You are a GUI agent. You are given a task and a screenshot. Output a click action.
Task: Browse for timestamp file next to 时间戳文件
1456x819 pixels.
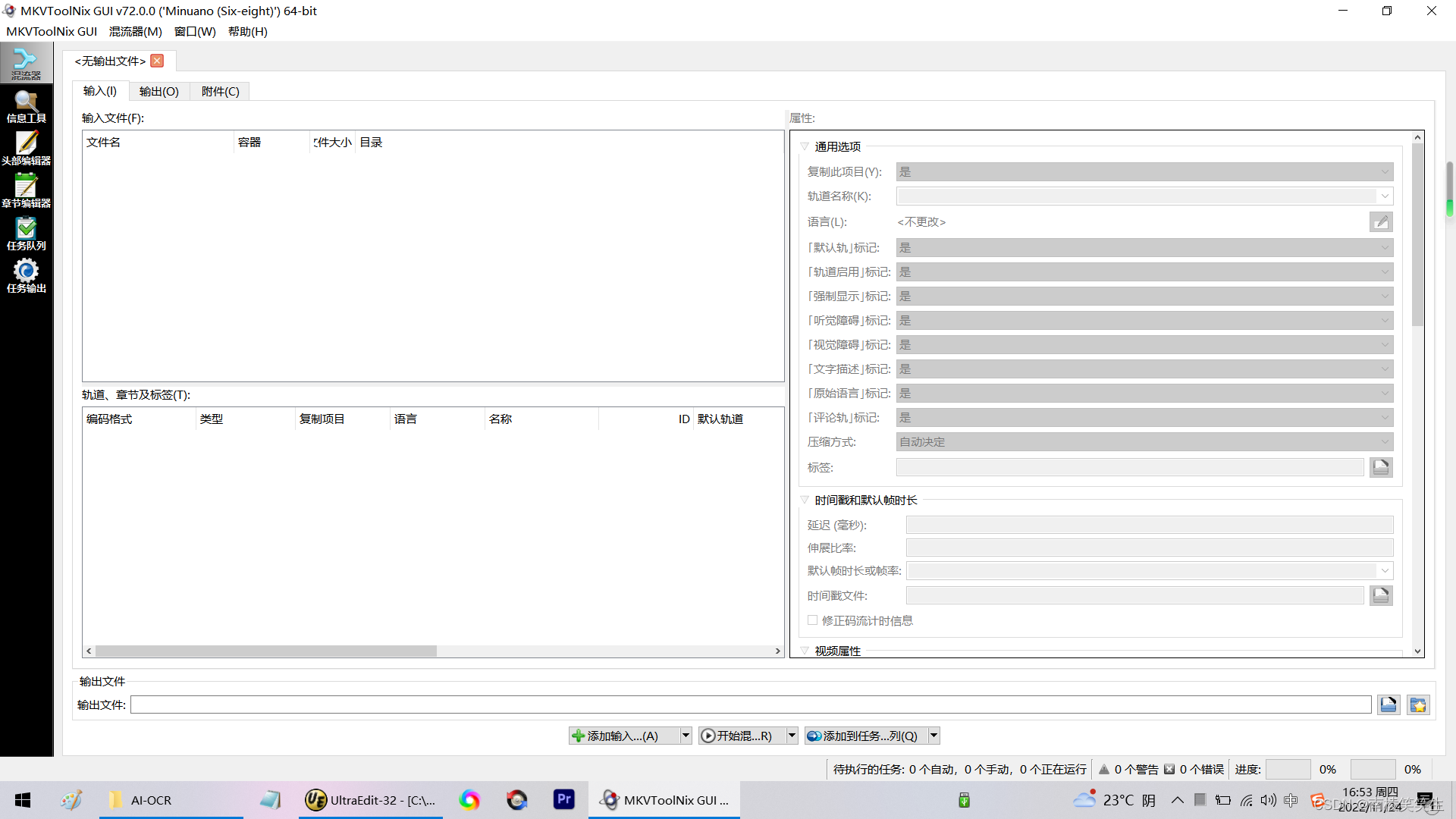pos(1381,595)
